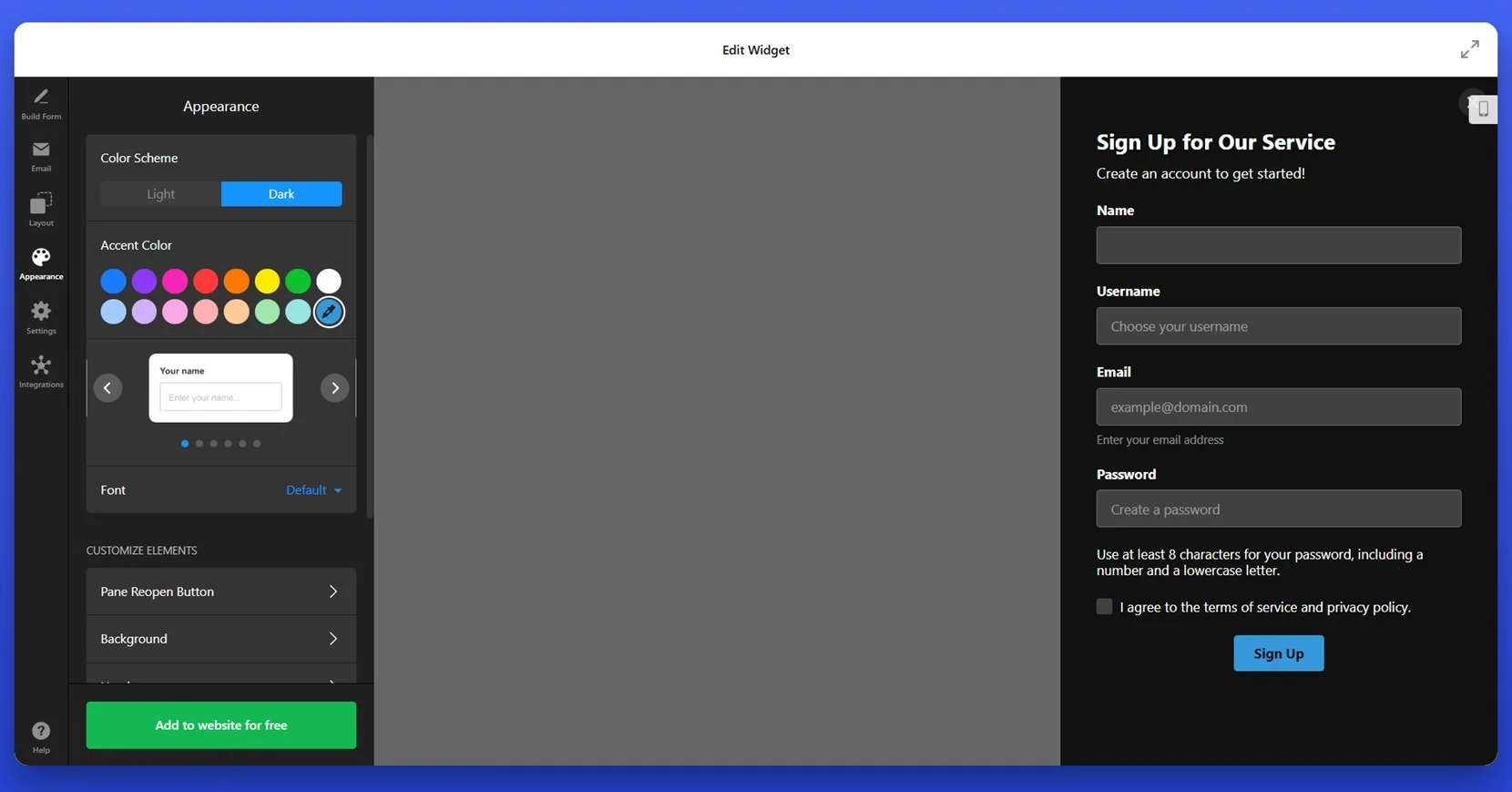
Task: Pick the purple accent color
Action: tap(144, 281)
